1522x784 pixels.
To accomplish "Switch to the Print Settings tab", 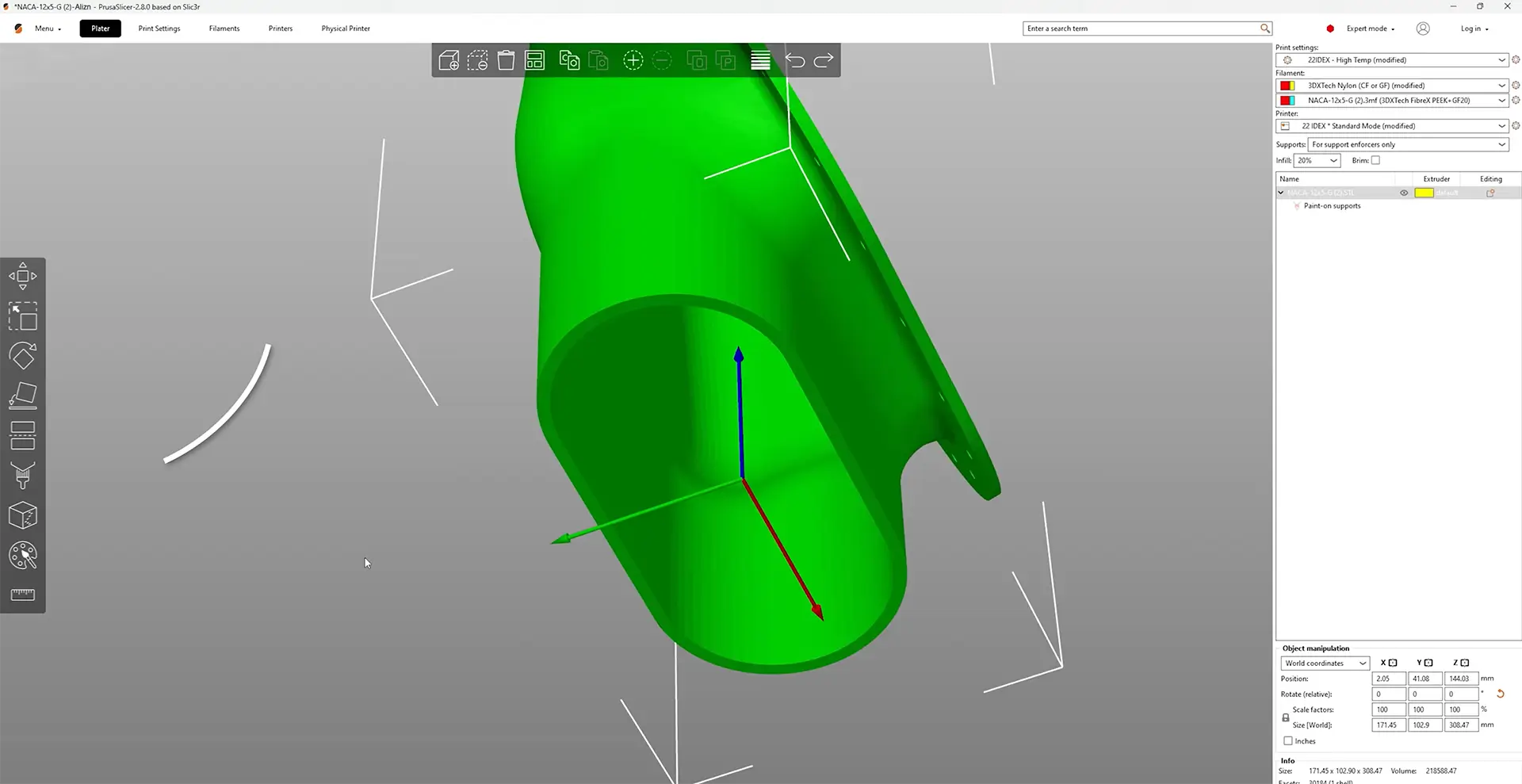I will tap(159, 29).
